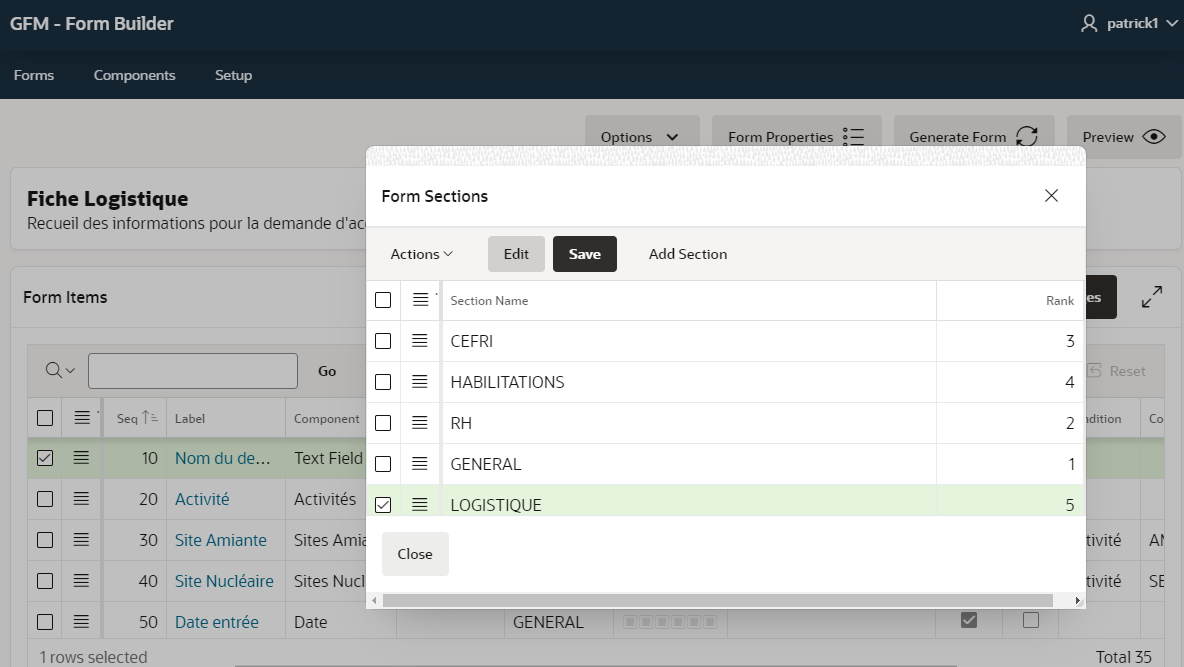
Task: Click the Generate Form refresh icon
Action: tap(1029, 136)
